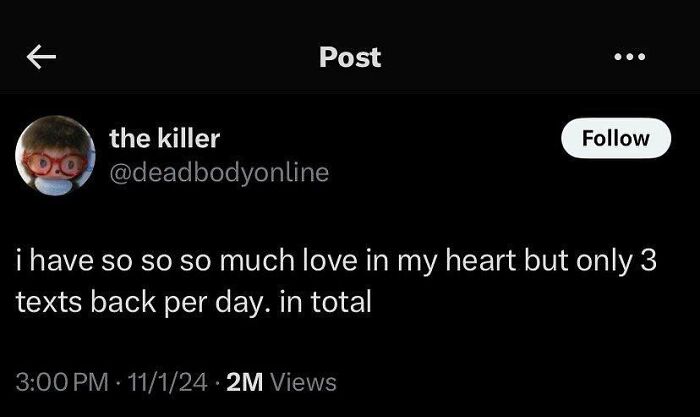700x417 pixels.
Task: Click the line "texts back per day. in total"
Action: 194,301
